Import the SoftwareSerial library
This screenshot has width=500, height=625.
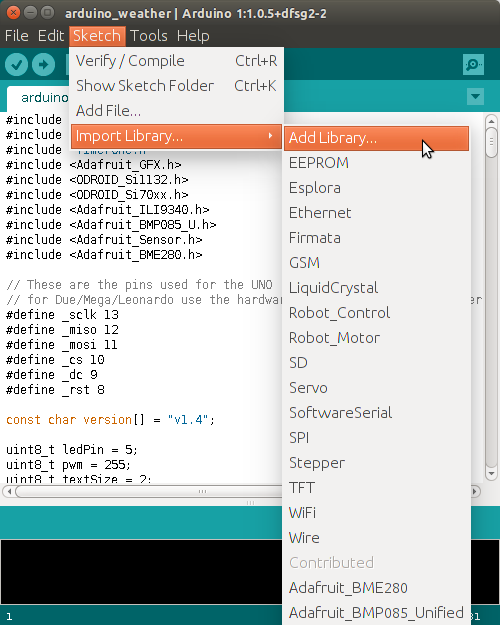point(376,413)
